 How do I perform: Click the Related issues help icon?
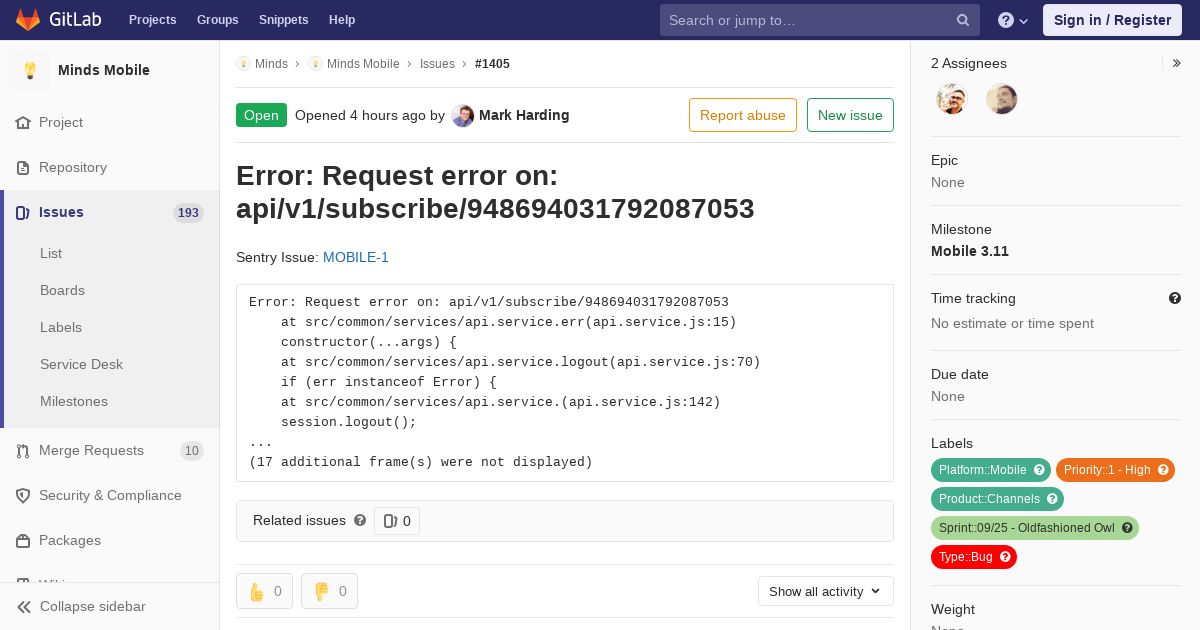pyautogui.click(x=360, y=520)
